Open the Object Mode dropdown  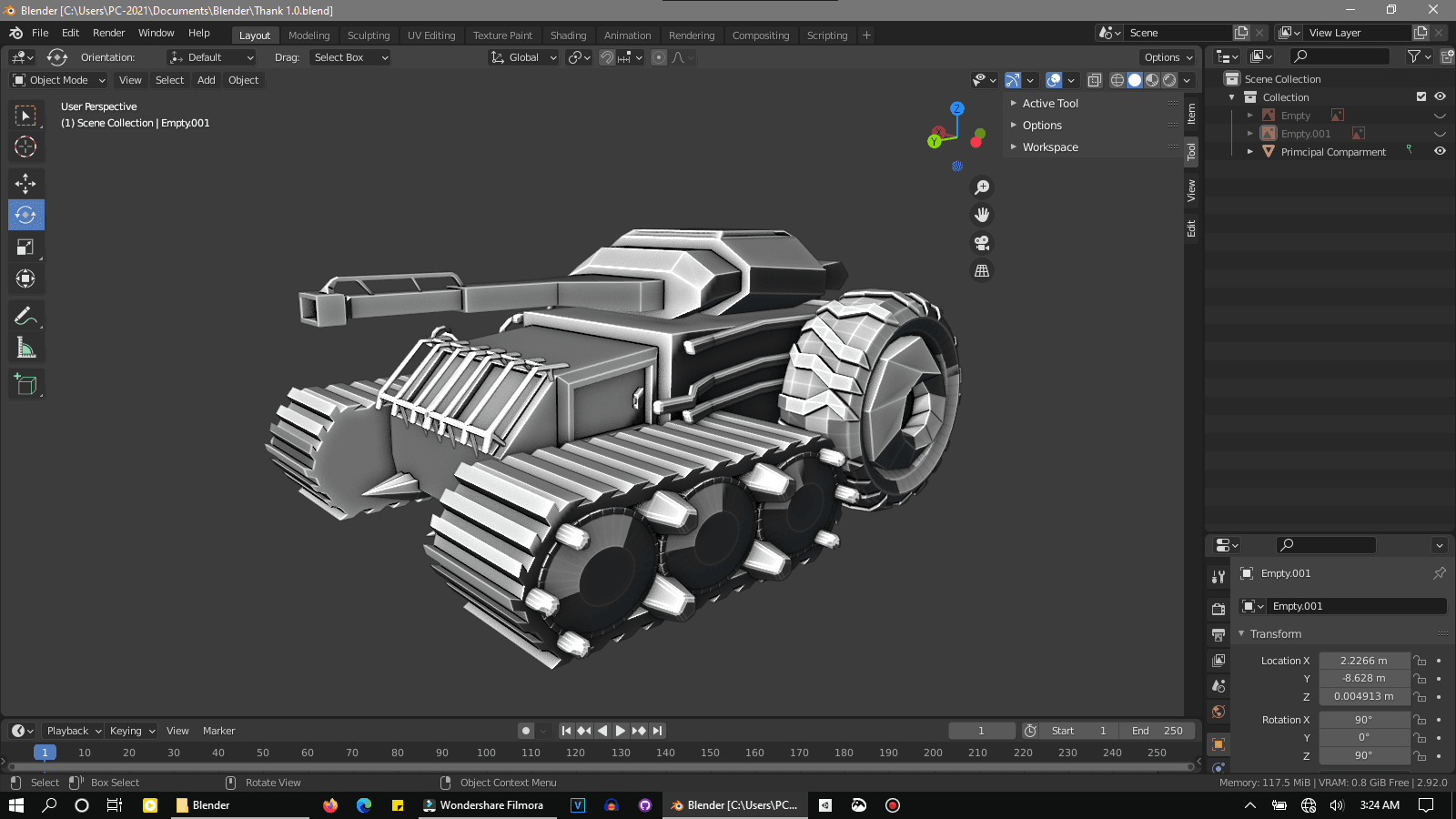(59, 80)
